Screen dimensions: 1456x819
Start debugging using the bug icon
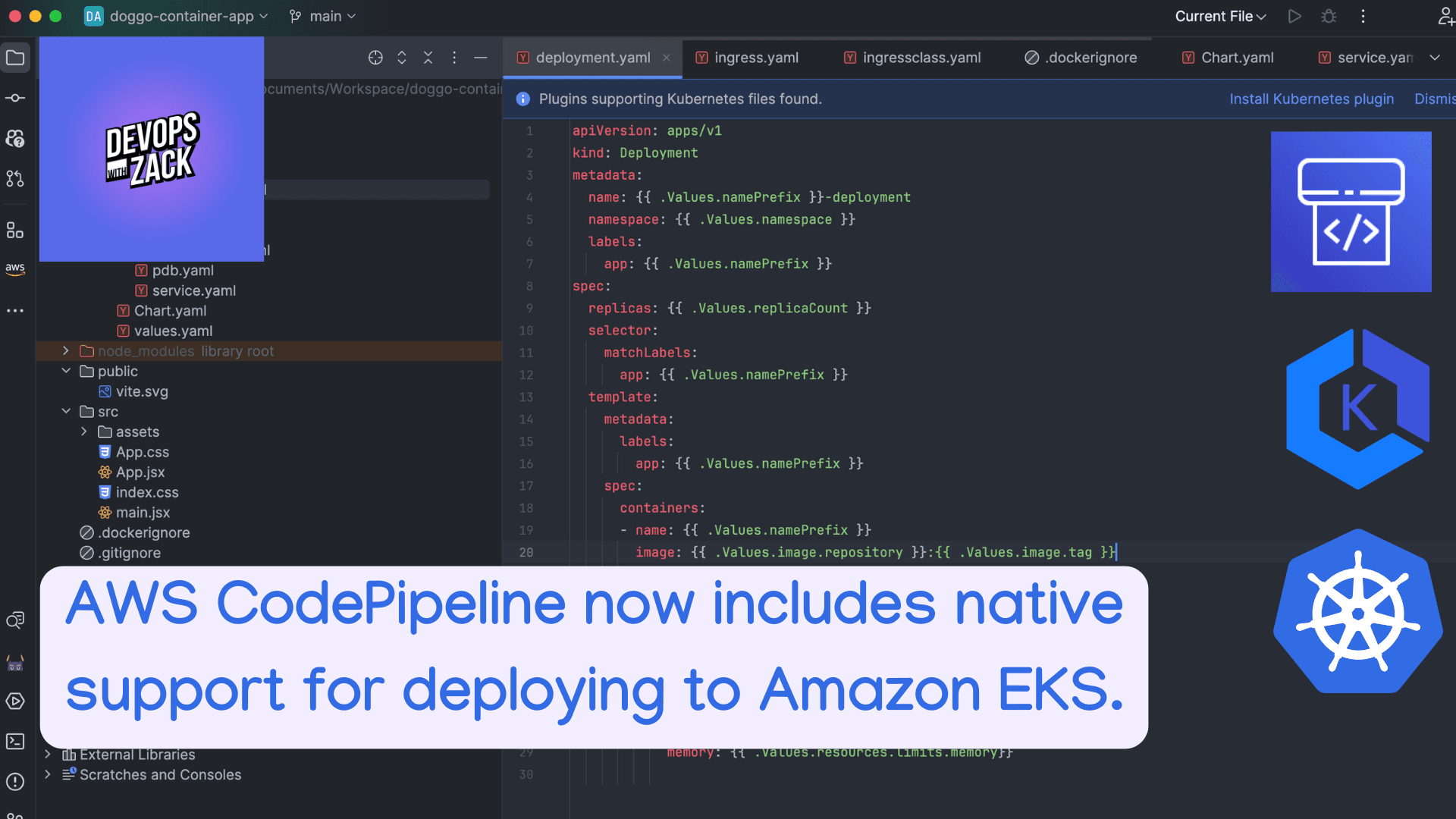click(x=1328, y=16)
